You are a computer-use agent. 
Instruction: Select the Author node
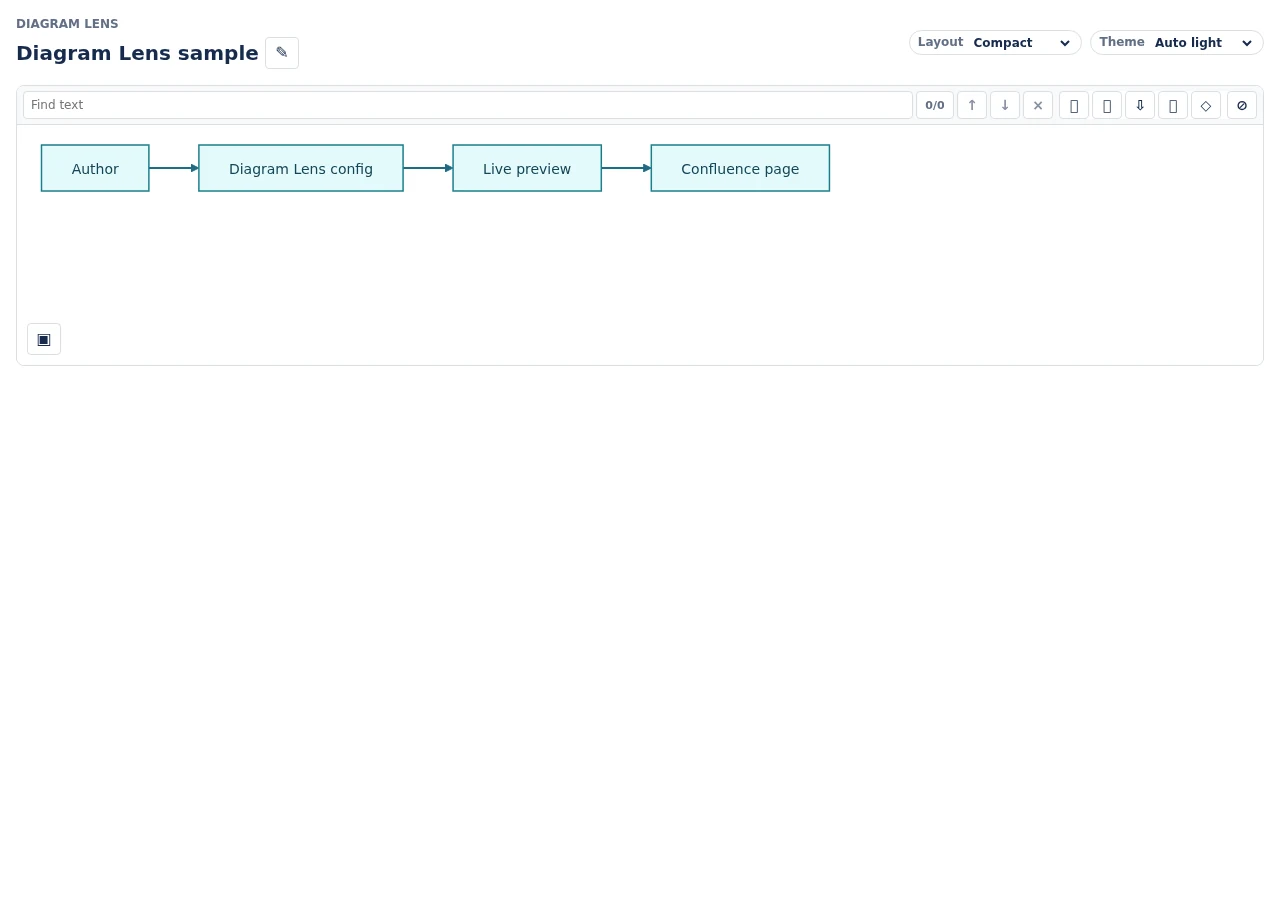(95, 168)
